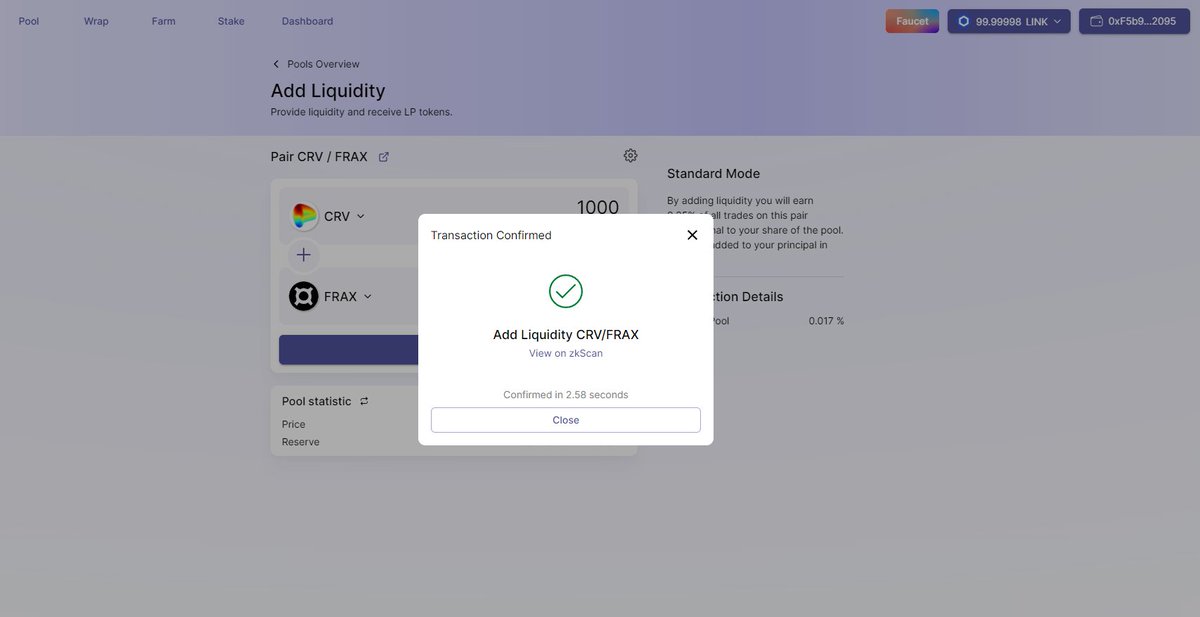Expand the FRAX token selector
Viewport: 1200px width, 617px height.
coord(348,297)
